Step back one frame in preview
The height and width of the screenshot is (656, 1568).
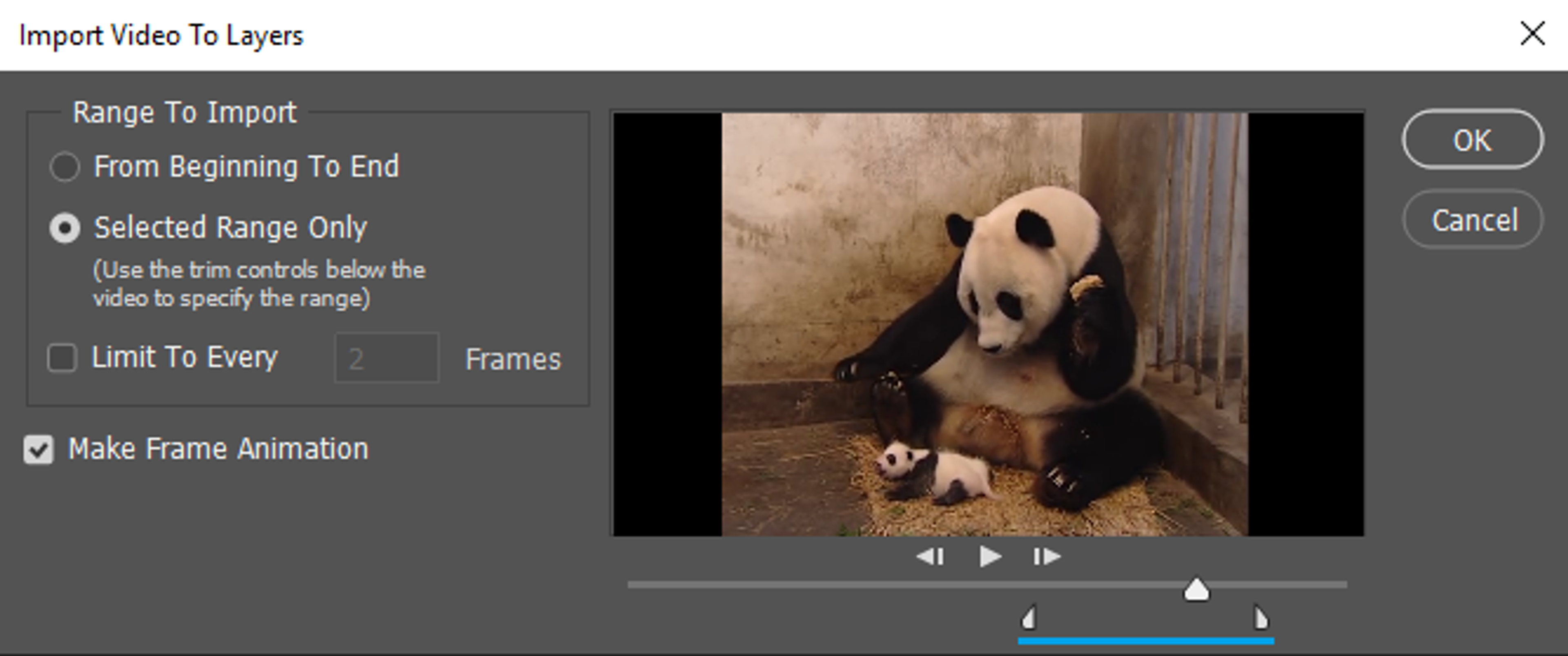click(930, 557)
